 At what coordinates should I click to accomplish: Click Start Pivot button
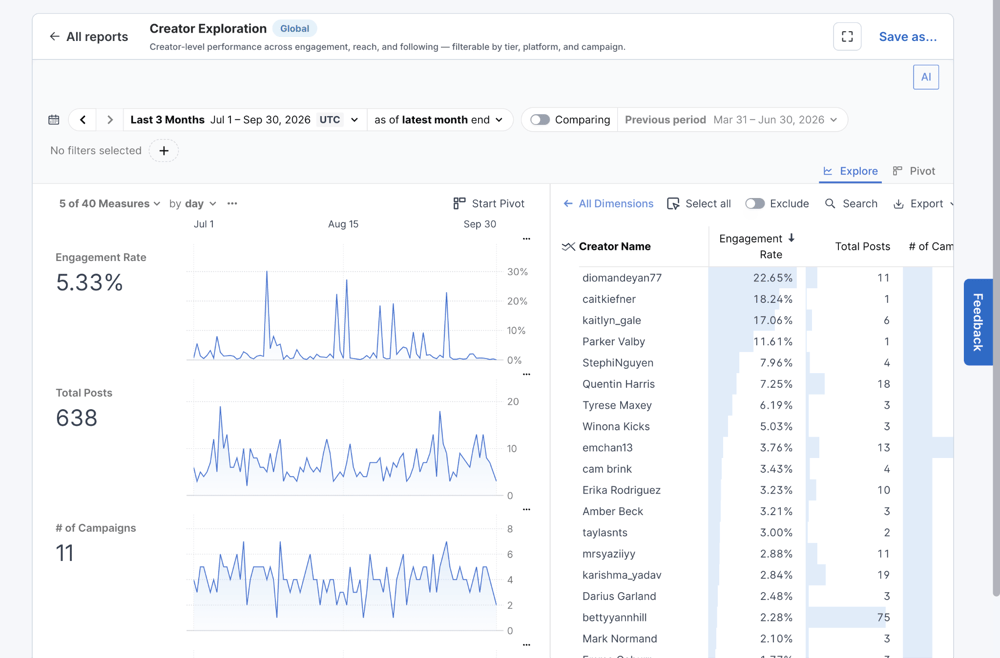tap(489, 203)
